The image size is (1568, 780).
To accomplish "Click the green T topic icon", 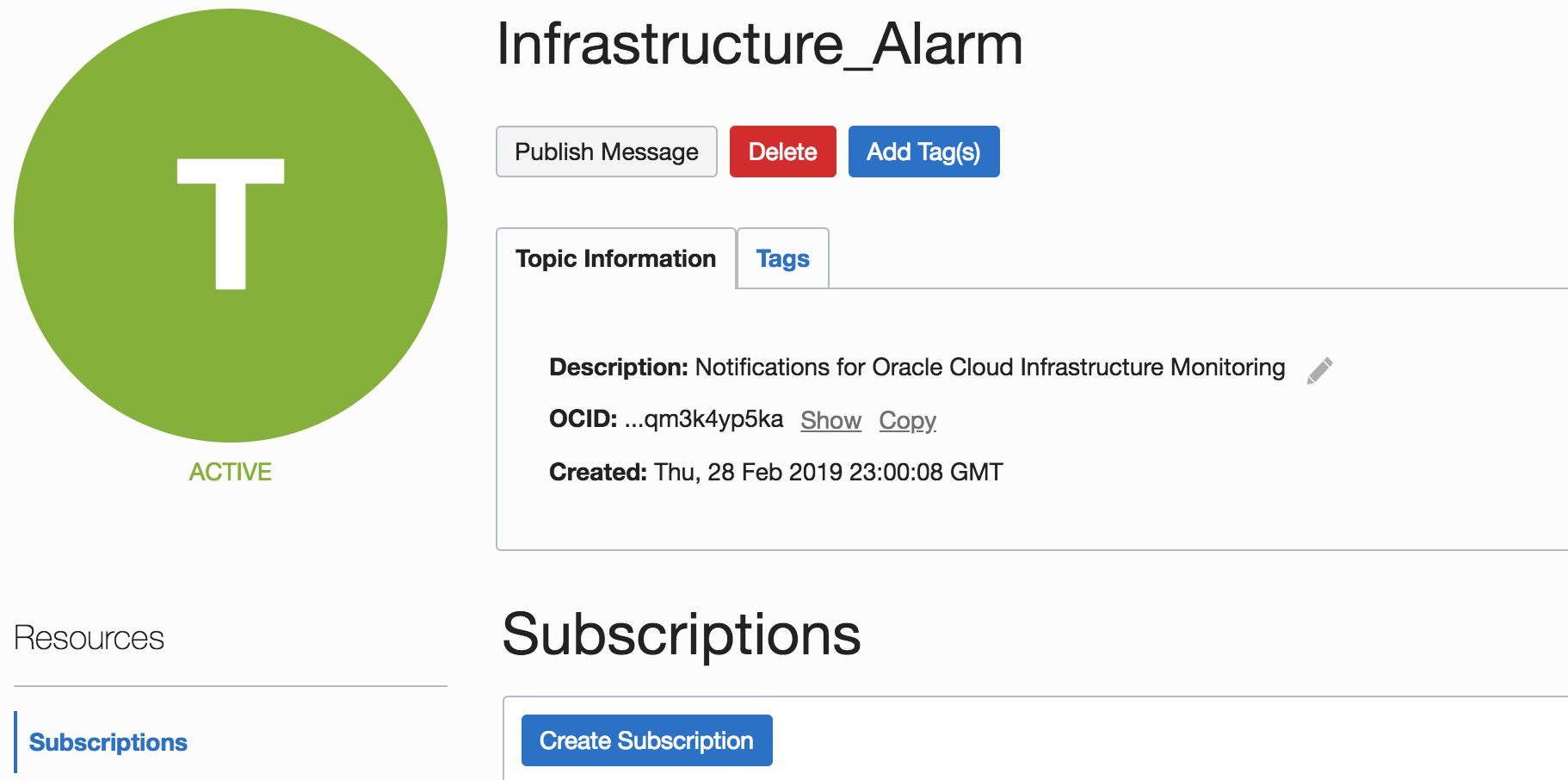I will point(231,226).
